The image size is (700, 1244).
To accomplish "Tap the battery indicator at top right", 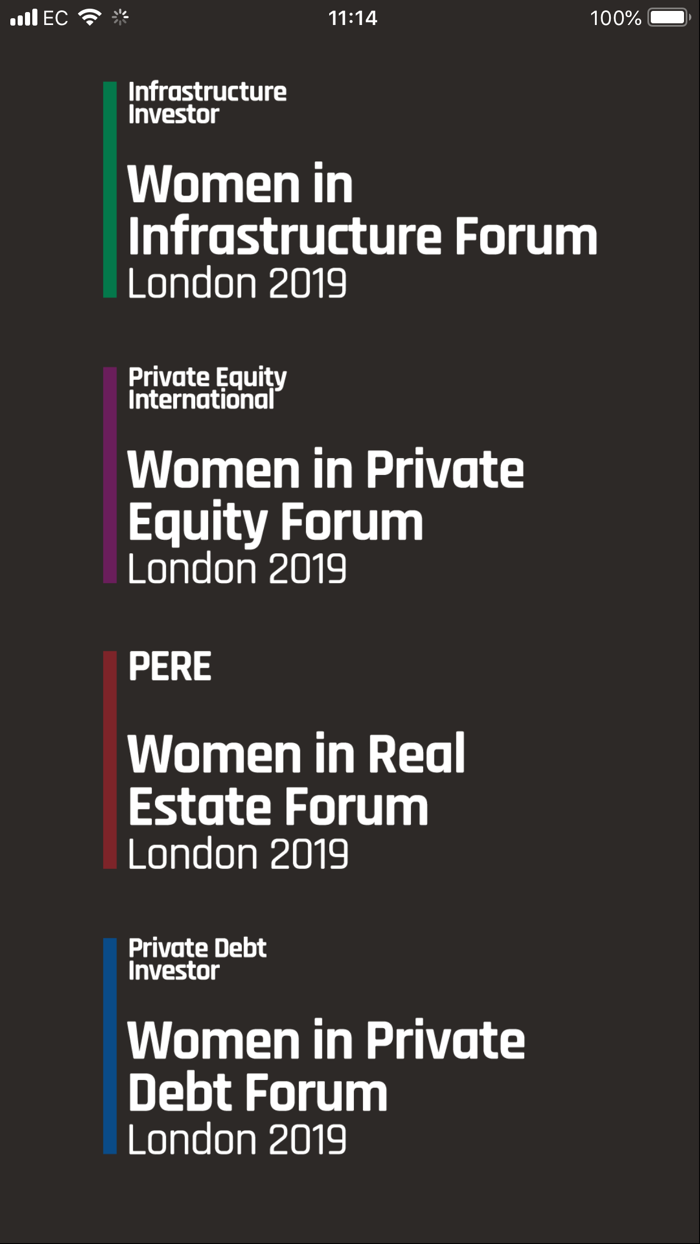I will click(x=666, y=17).
